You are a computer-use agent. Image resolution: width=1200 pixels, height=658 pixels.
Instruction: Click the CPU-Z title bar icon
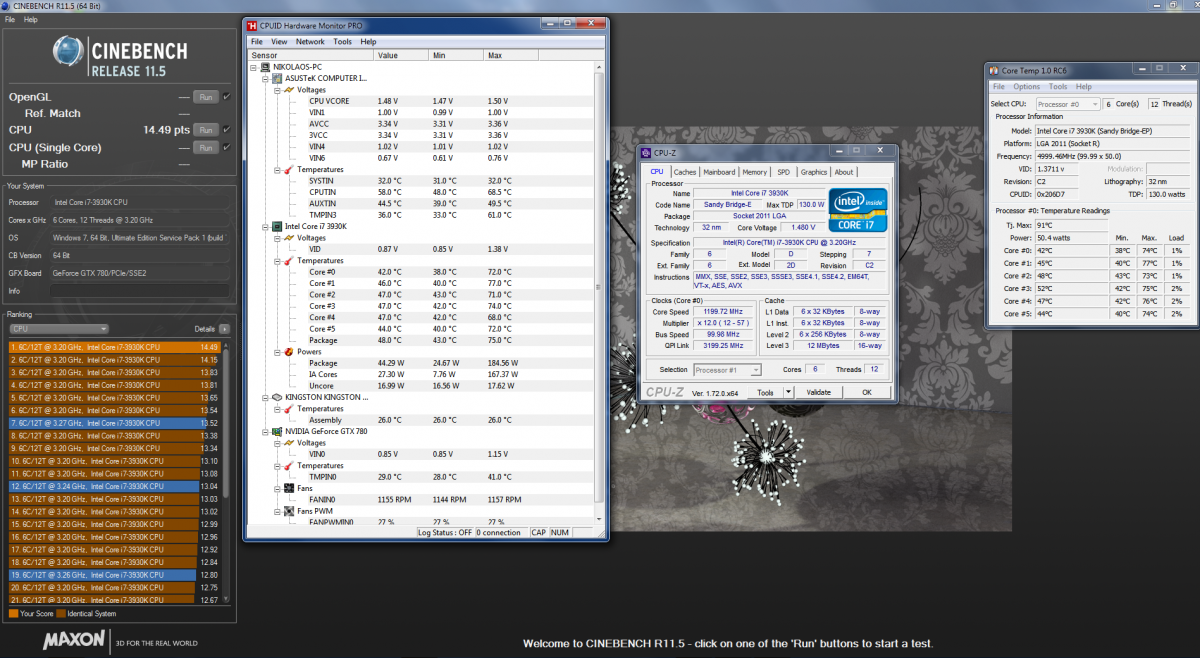tap(646, 153)
